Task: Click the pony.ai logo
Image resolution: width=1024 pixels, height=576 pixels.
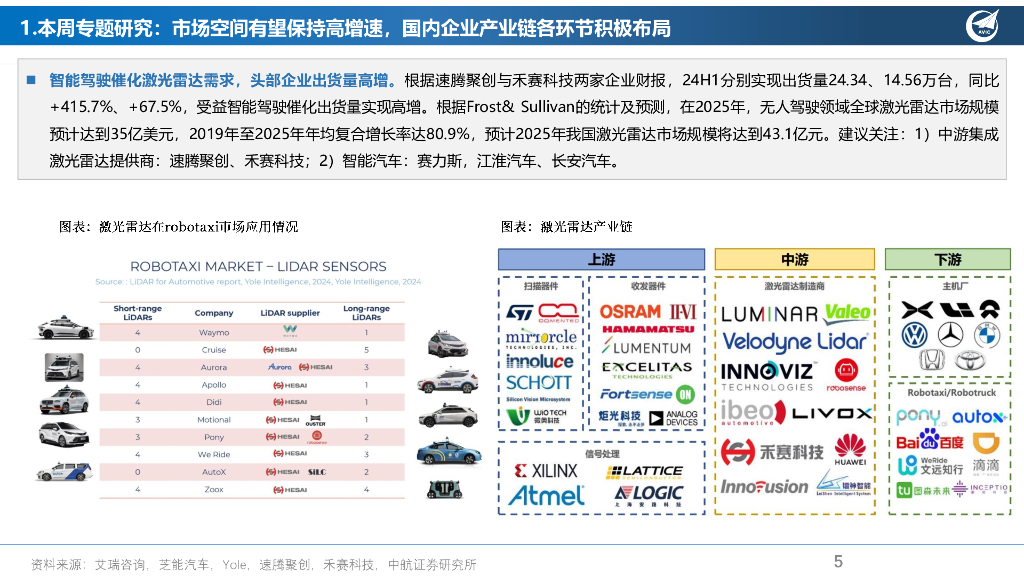Action: tap(921, 417)
